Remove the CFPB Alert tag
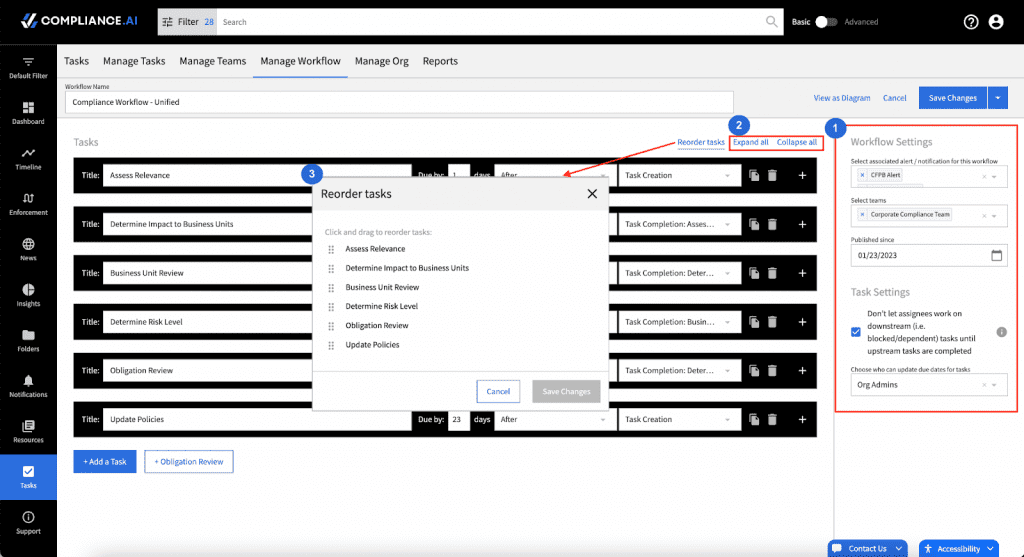 (x=862, y=175)
